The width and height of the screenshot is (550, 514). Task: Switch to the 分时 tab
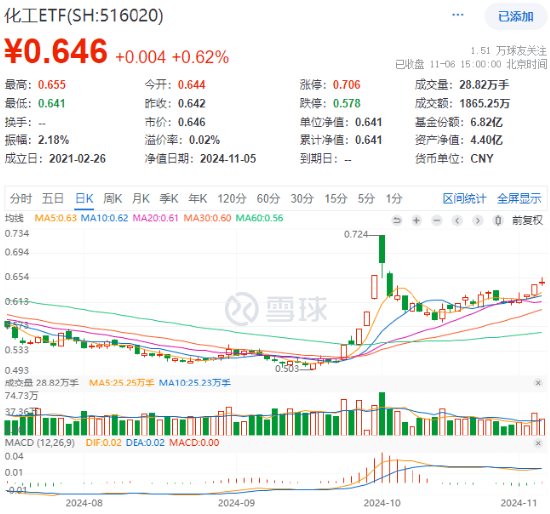click(x=21, y=199)
